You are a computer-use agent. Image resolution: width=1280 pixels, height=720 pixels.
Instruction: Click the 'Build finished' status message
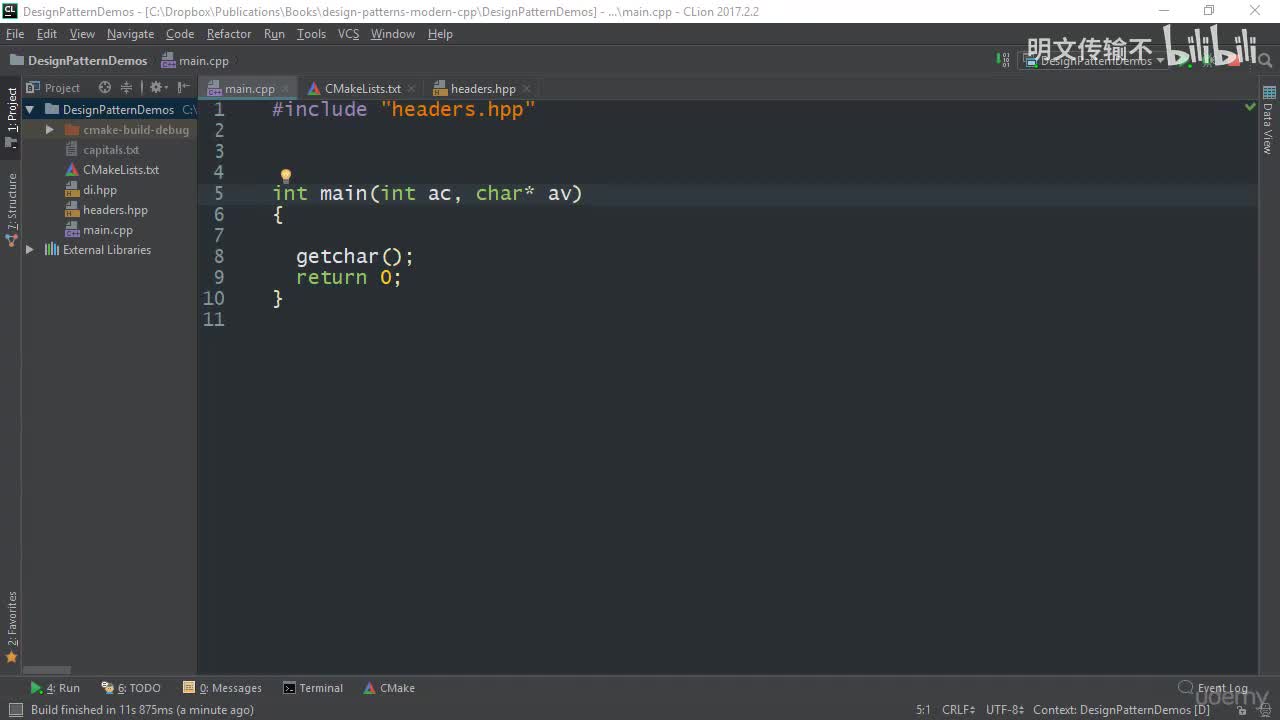pyautogui.click(x=142, y=710)
